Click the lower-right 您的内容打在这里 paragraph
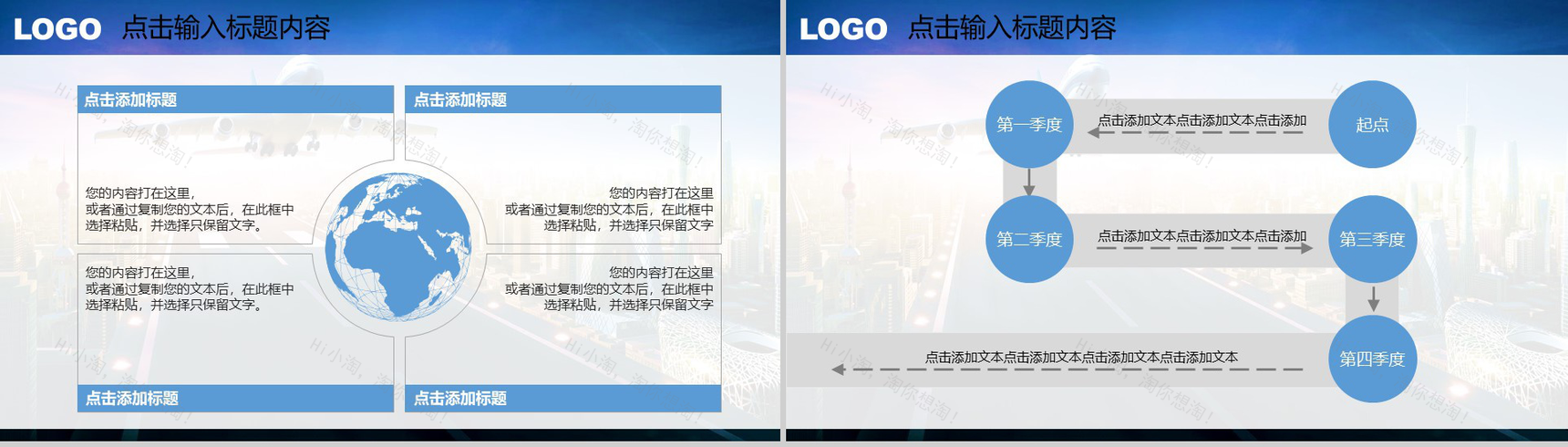The image size is (1568, 447). click(609, 288)
